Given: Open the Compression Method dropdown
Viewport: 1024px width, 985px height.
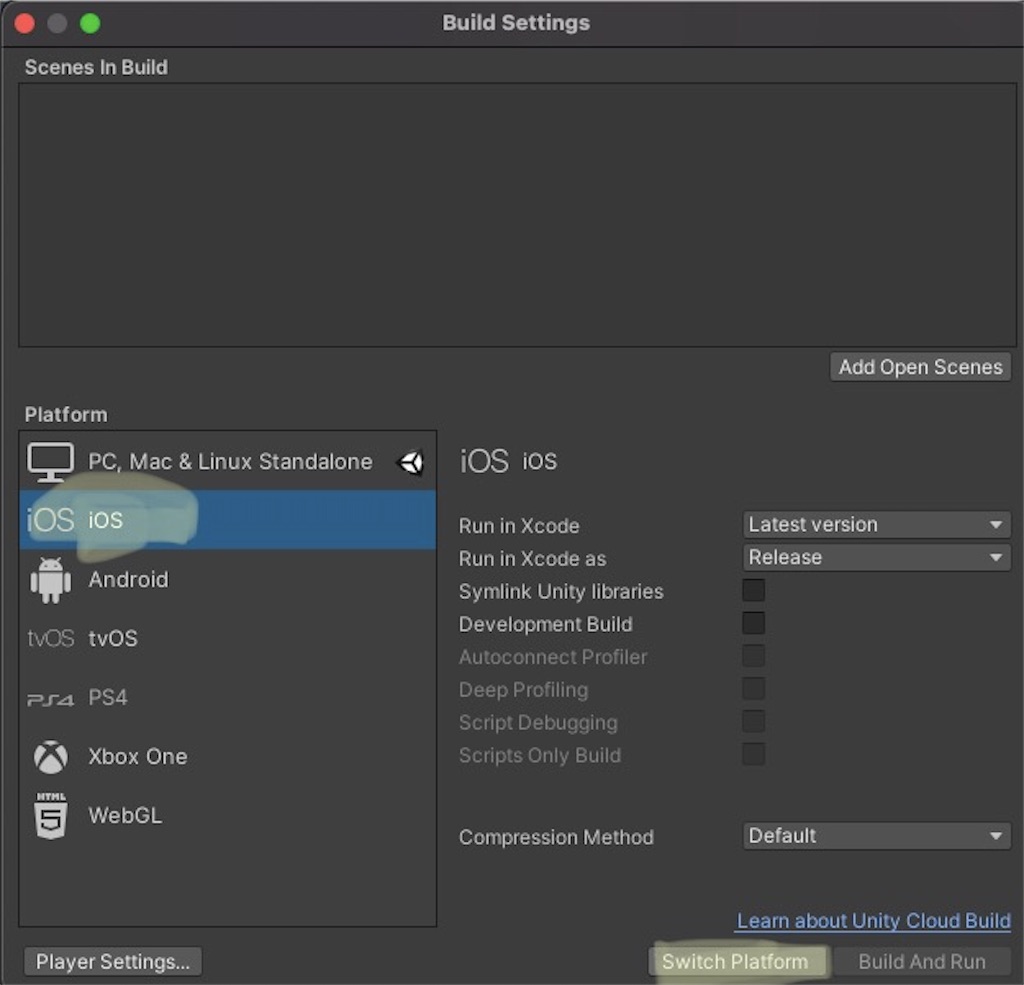Looking at the screenshot, I should pyautogui.click(x=876, y=836).
